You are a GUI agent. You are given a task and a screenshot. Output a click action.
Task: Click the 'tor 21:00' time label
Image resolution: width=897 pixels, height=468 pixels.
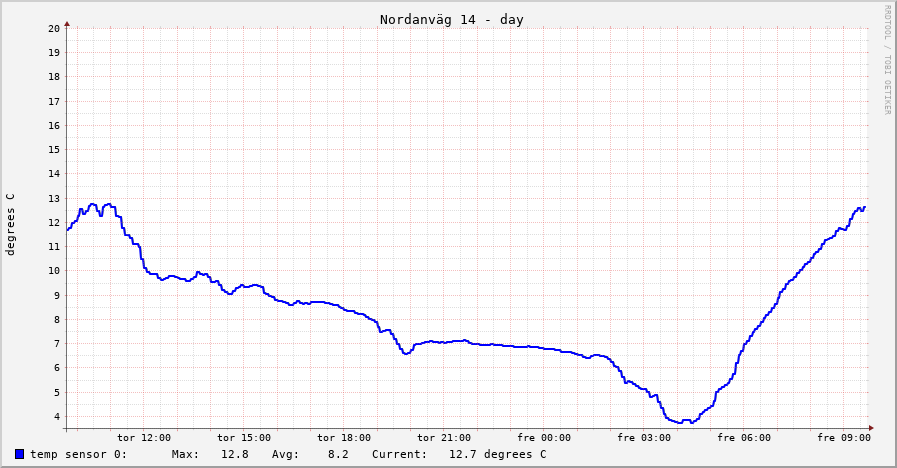[x=444, y=437]
